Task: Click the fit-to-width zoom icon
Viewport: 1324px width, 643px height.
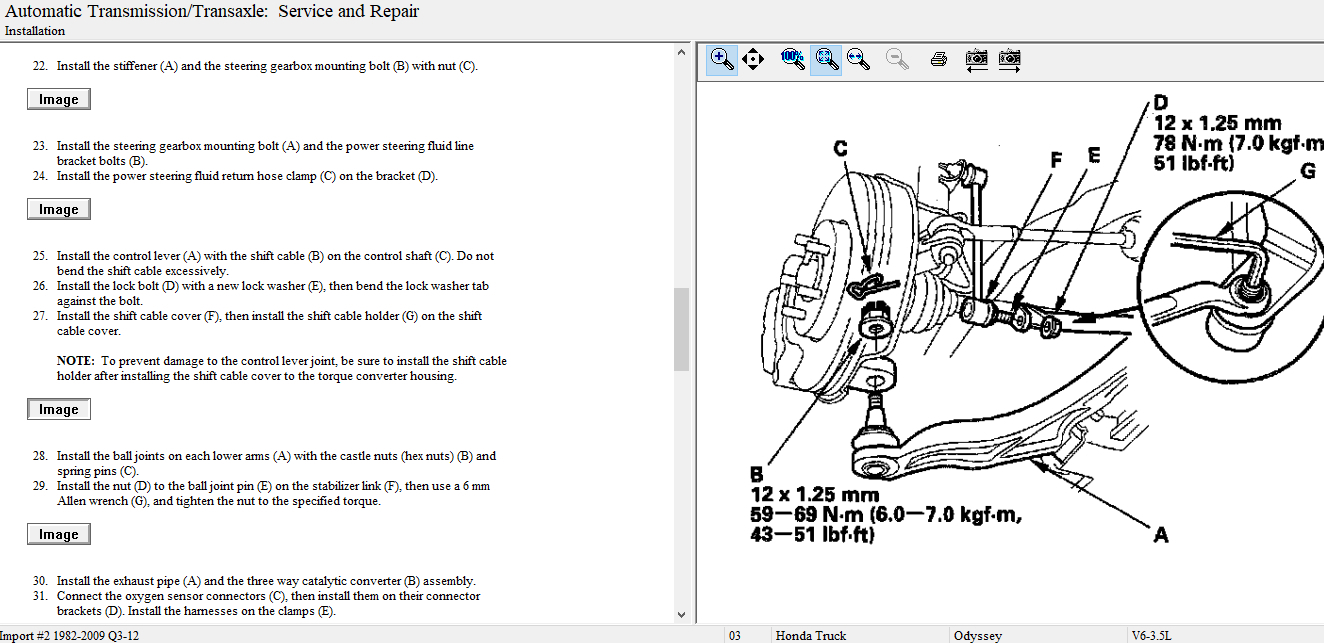Action: 858,59
